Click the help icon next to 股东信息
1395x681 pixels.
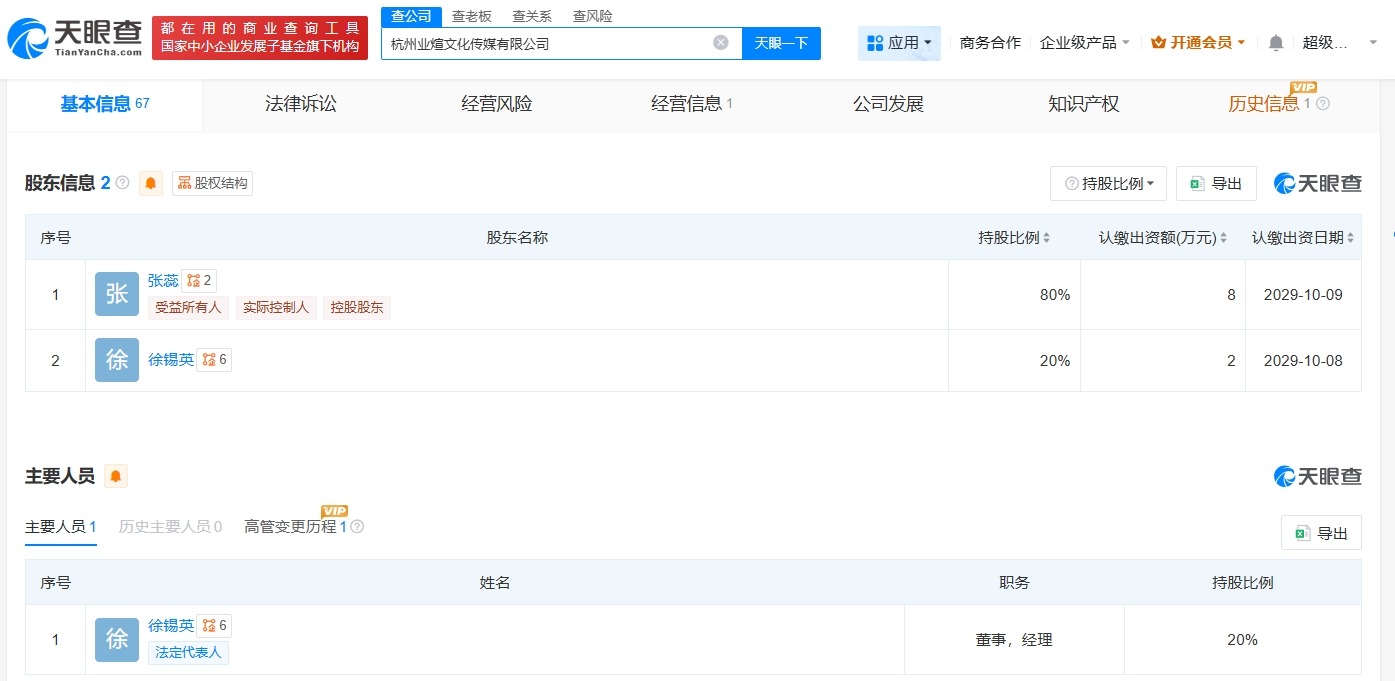122,182
